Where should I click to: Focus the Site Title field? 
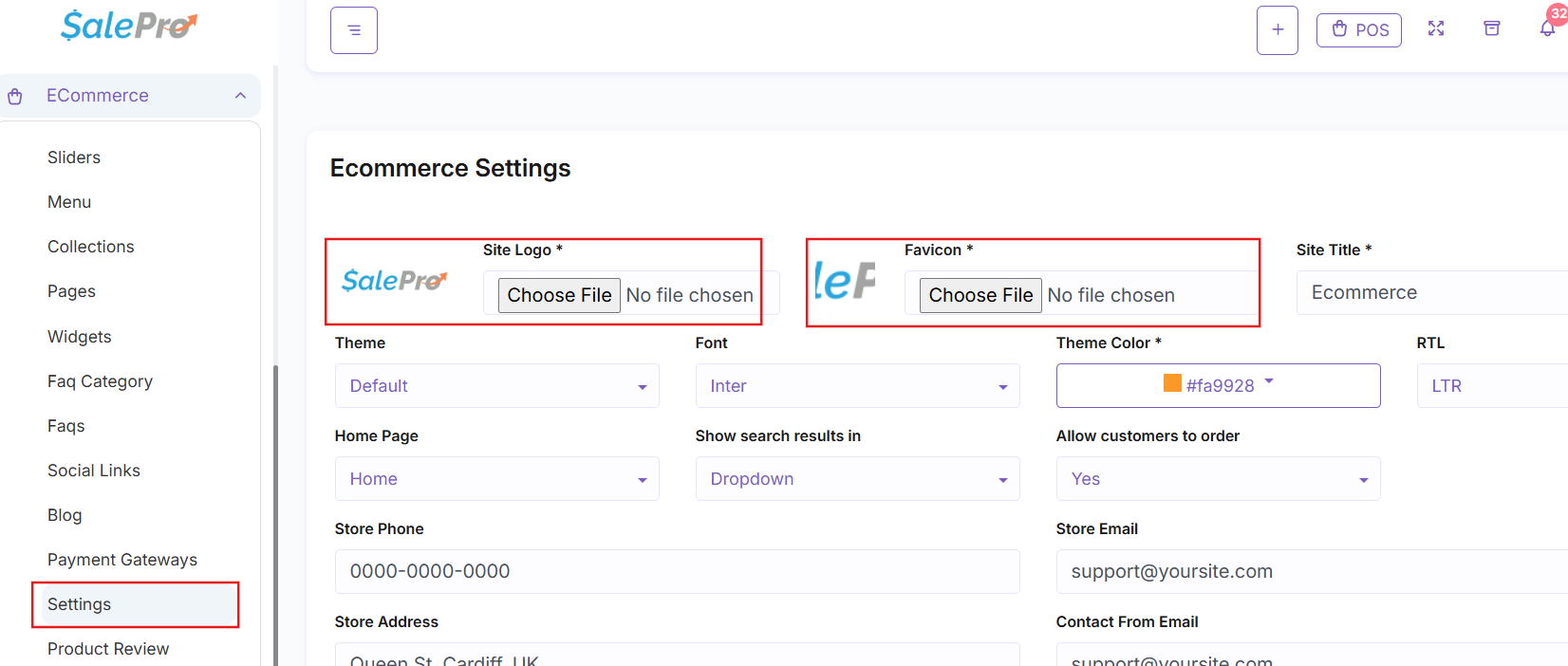tap(1431, 292)
